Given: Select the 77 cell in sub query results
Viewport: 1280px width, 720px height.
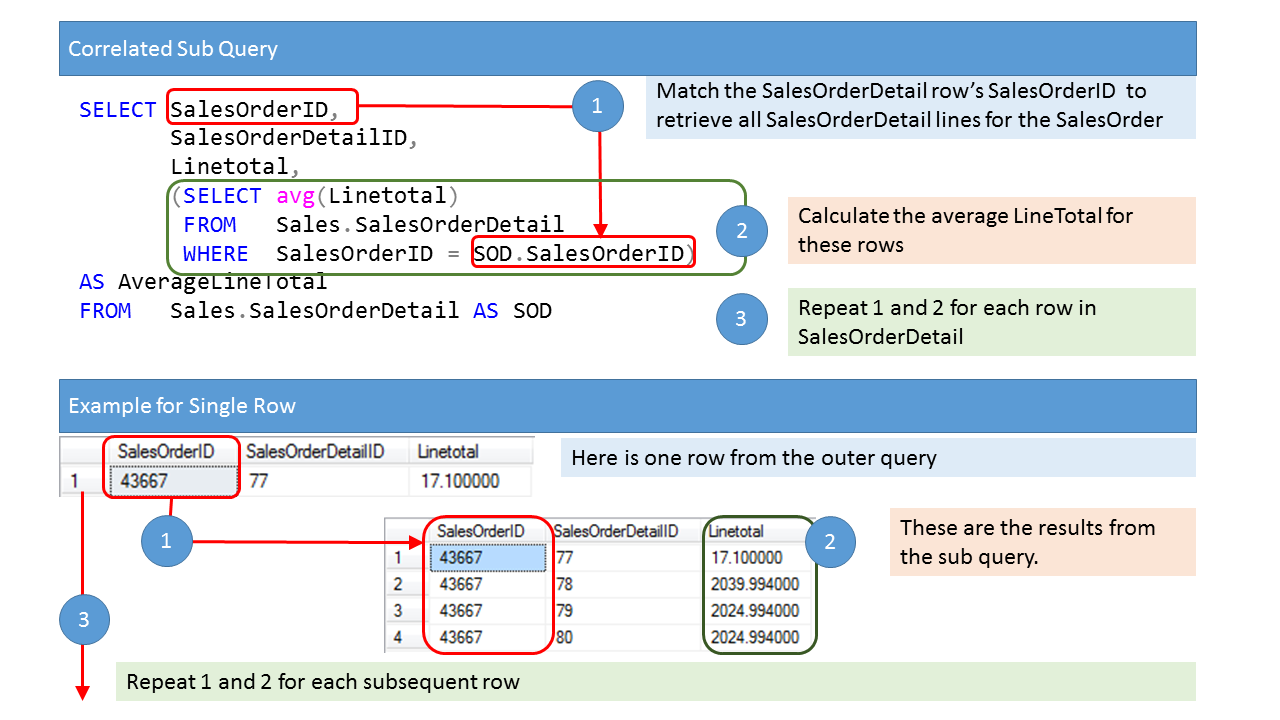Looking at the screenshot, I should point(626,557).
